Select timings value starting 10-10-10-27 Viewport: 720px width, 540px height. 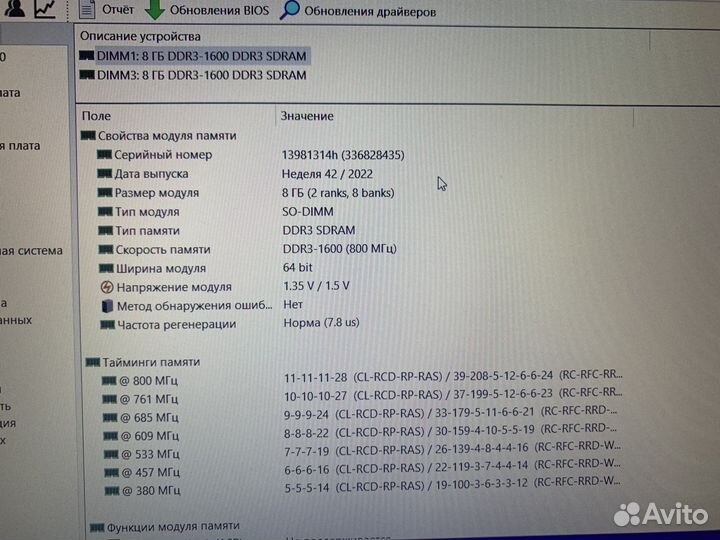[x=453, y=394]
